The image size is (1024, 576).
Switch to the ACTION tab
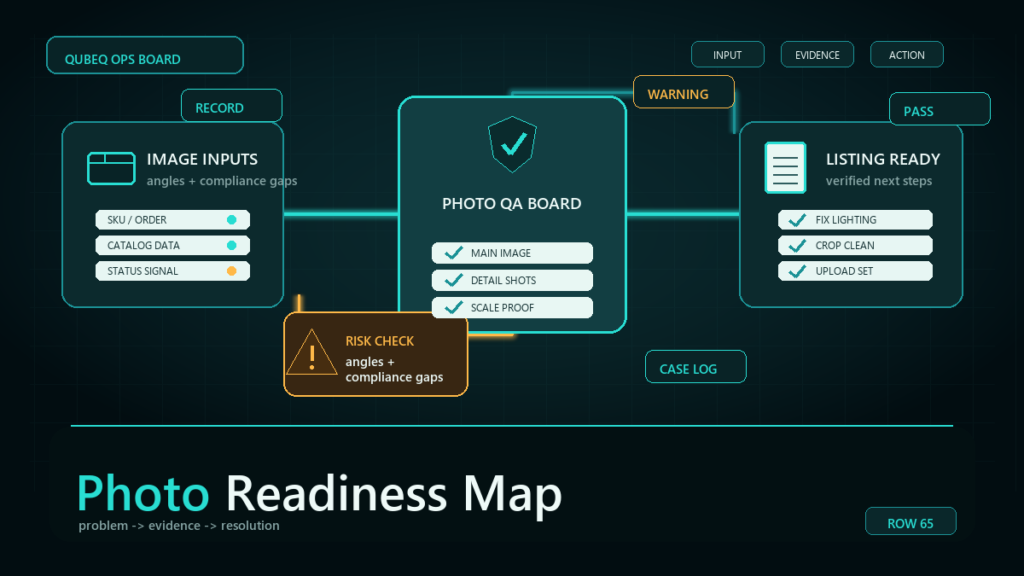906,55
